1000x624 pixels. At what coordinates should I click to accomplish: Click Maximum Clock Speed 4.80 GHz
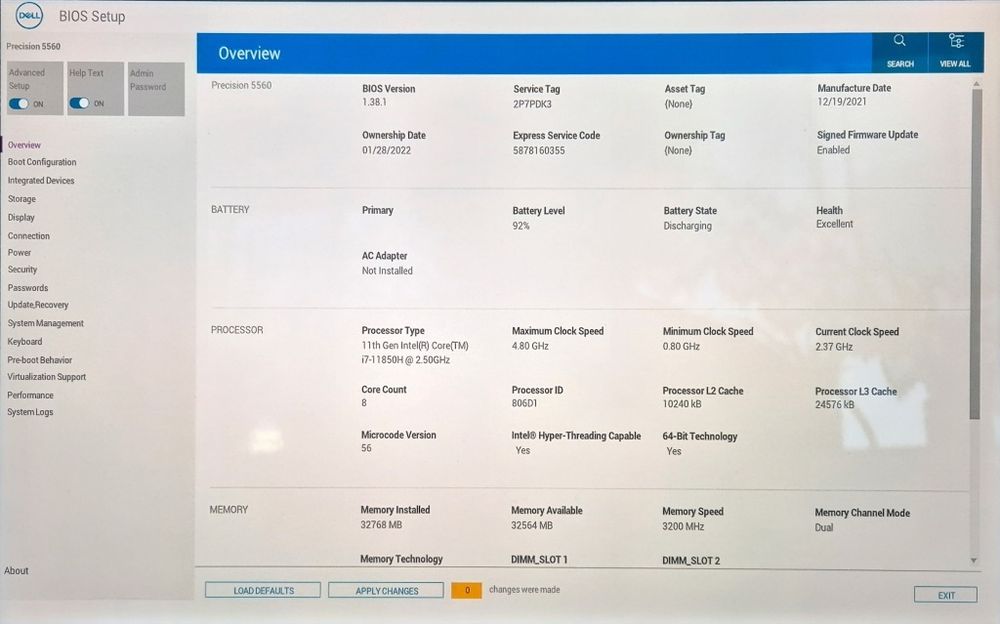coord(530,346)
